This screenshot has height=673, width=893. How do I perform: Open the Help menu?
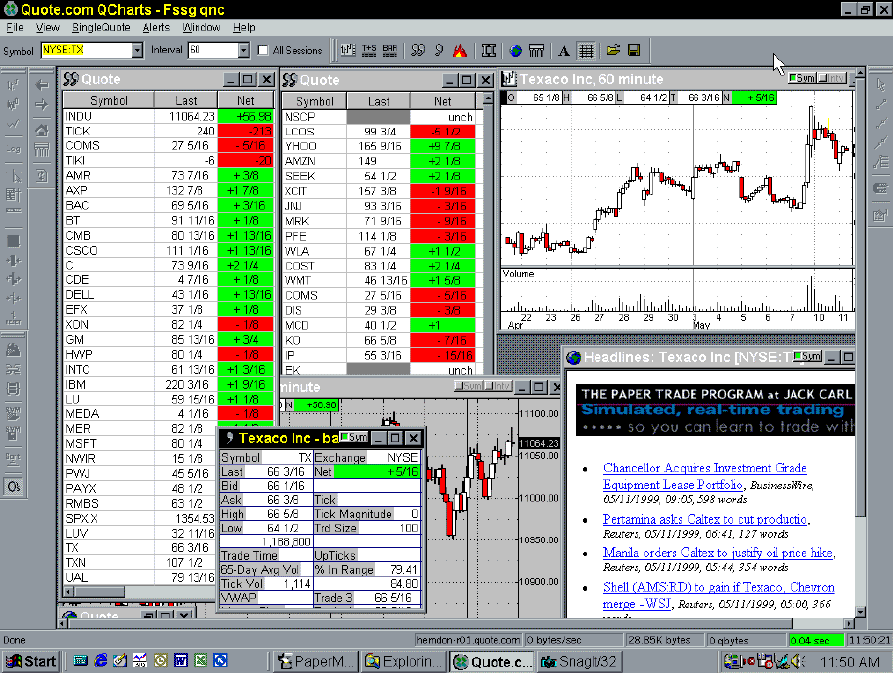[244, 27]
